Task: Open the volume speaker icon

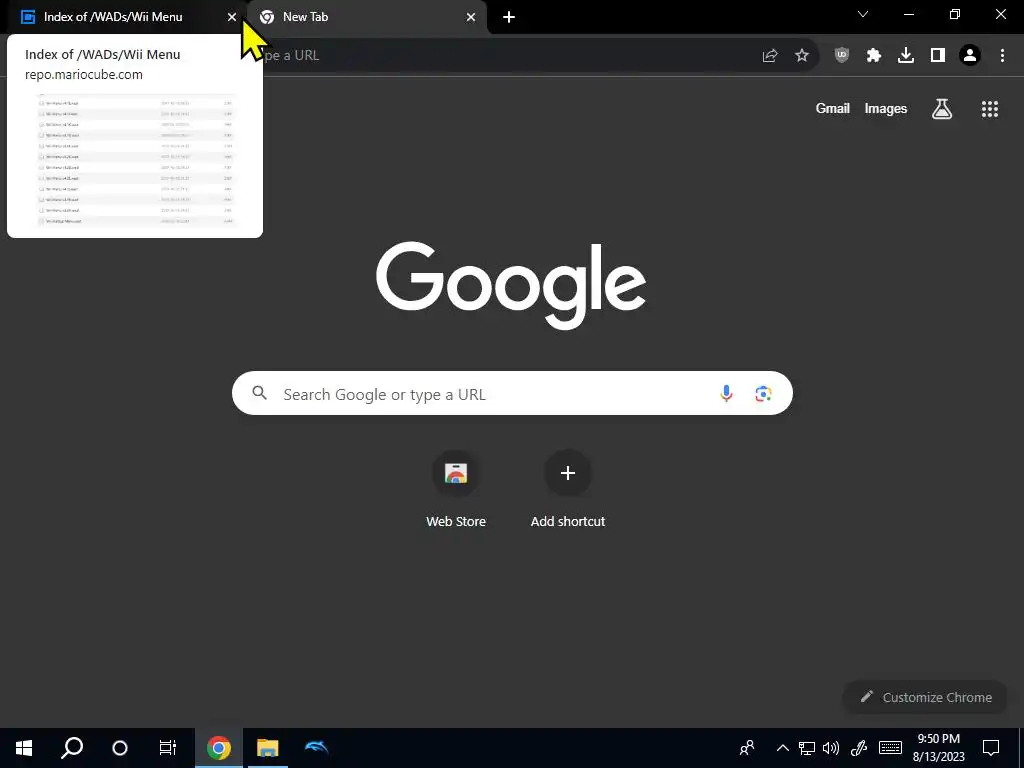Action: click(831, 748)
